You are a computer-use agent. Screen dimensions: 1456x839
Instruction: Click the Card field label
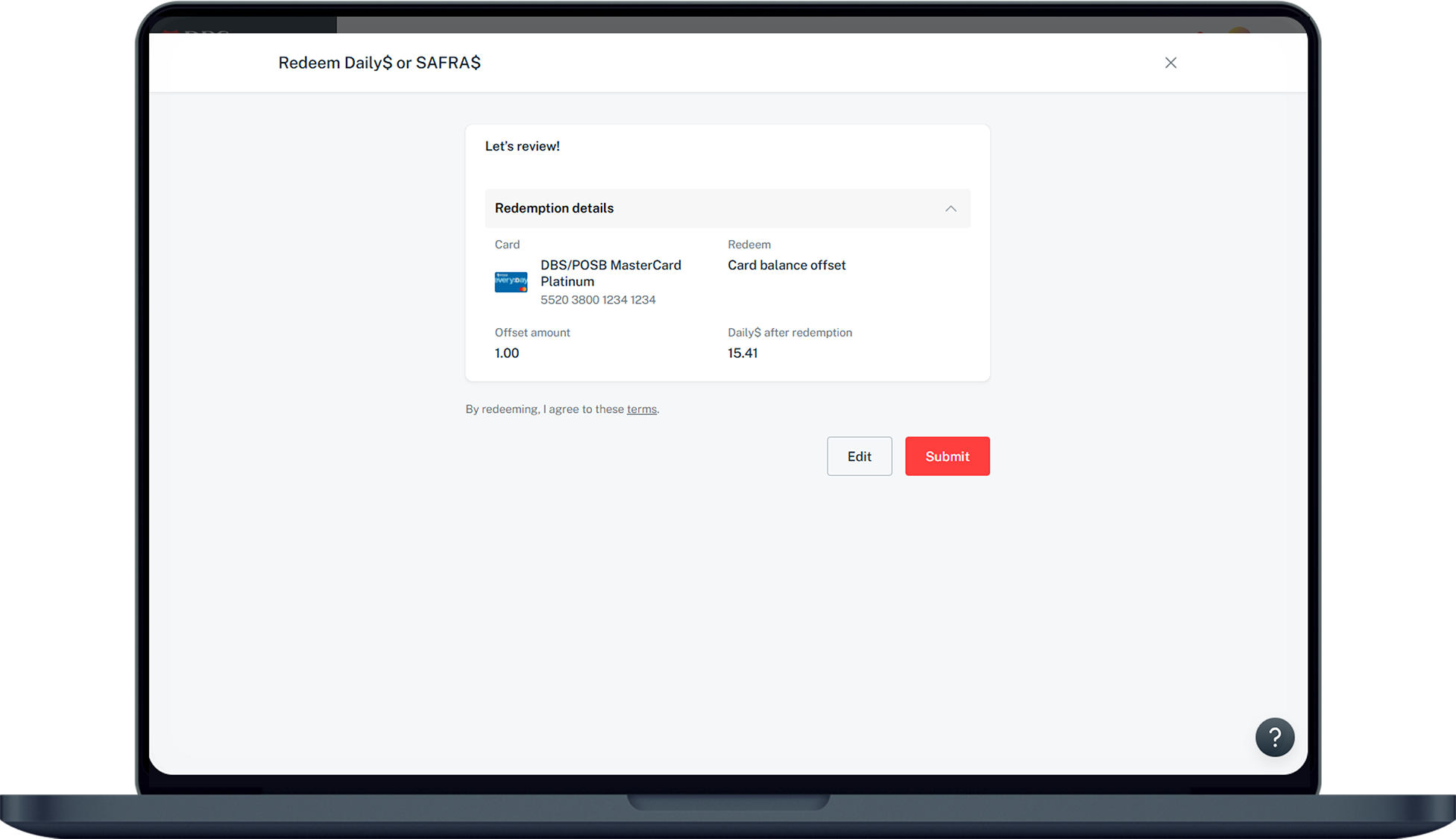pyautogui.click(x=507, y=245)
